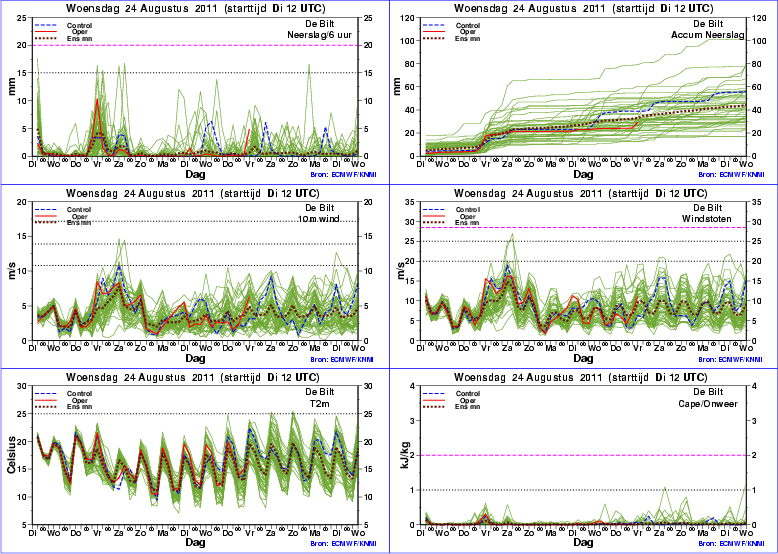Select the date title above the Accum Neerslag chart

(x=584, y=9)
